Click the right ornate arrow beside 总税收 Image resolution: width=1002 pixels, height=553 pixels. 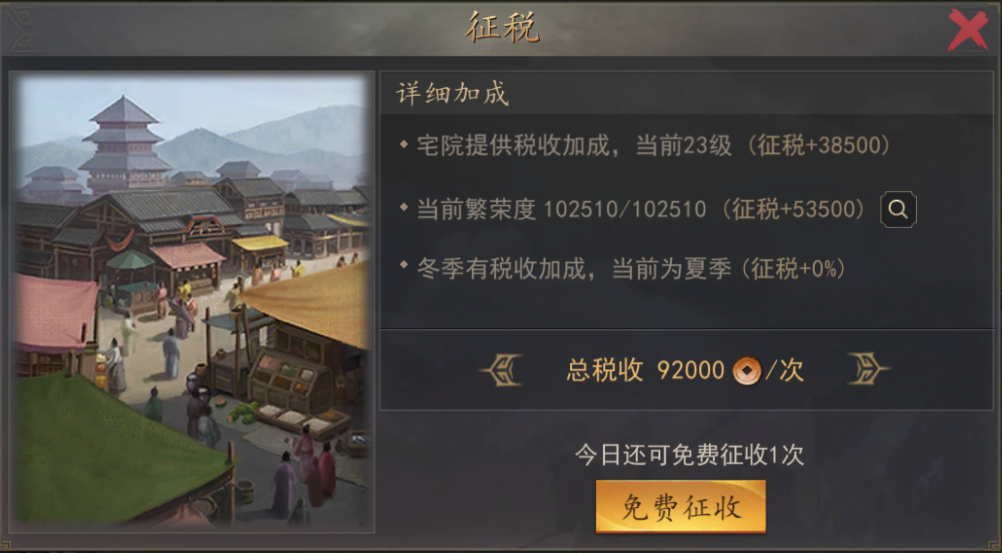click(x=868, y=370)
